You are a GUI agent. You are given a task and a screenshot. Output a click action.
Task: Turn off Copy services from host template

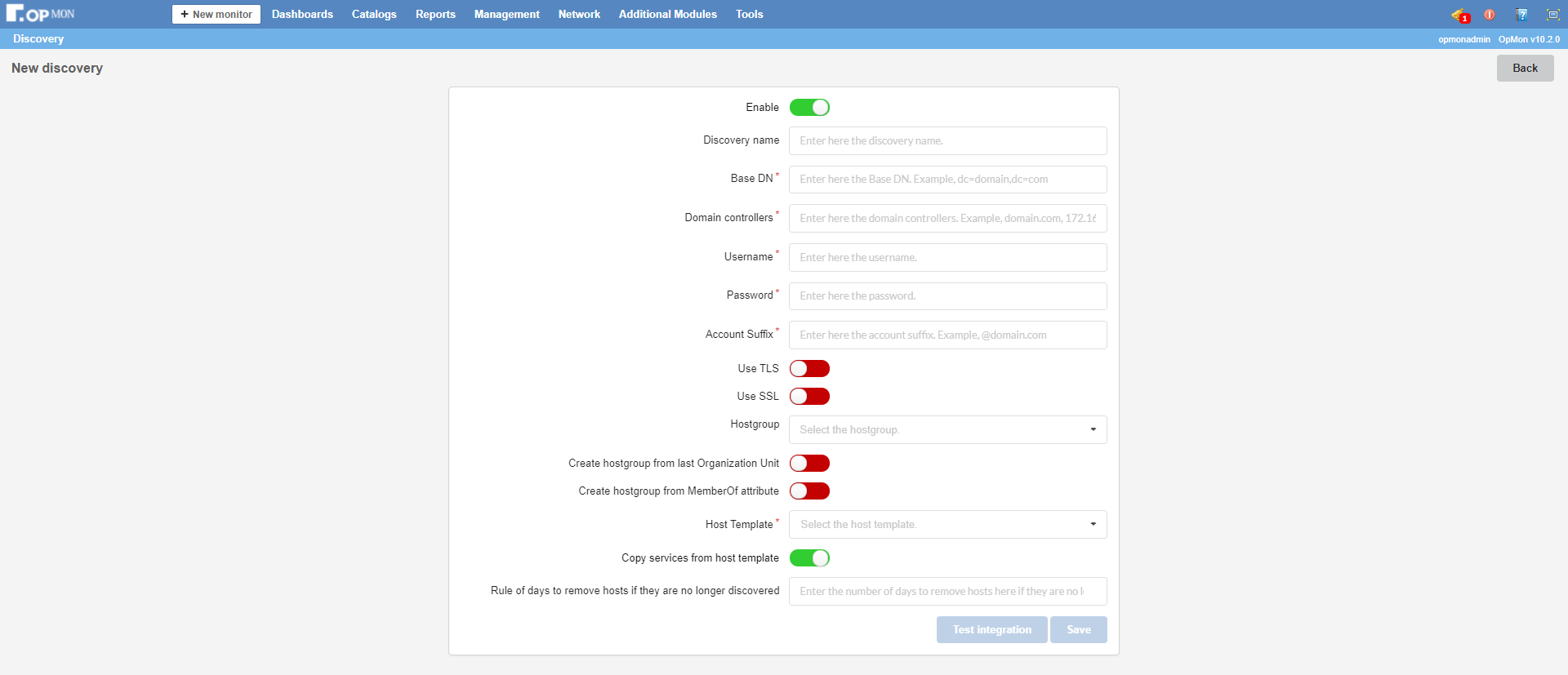[809, 558]
